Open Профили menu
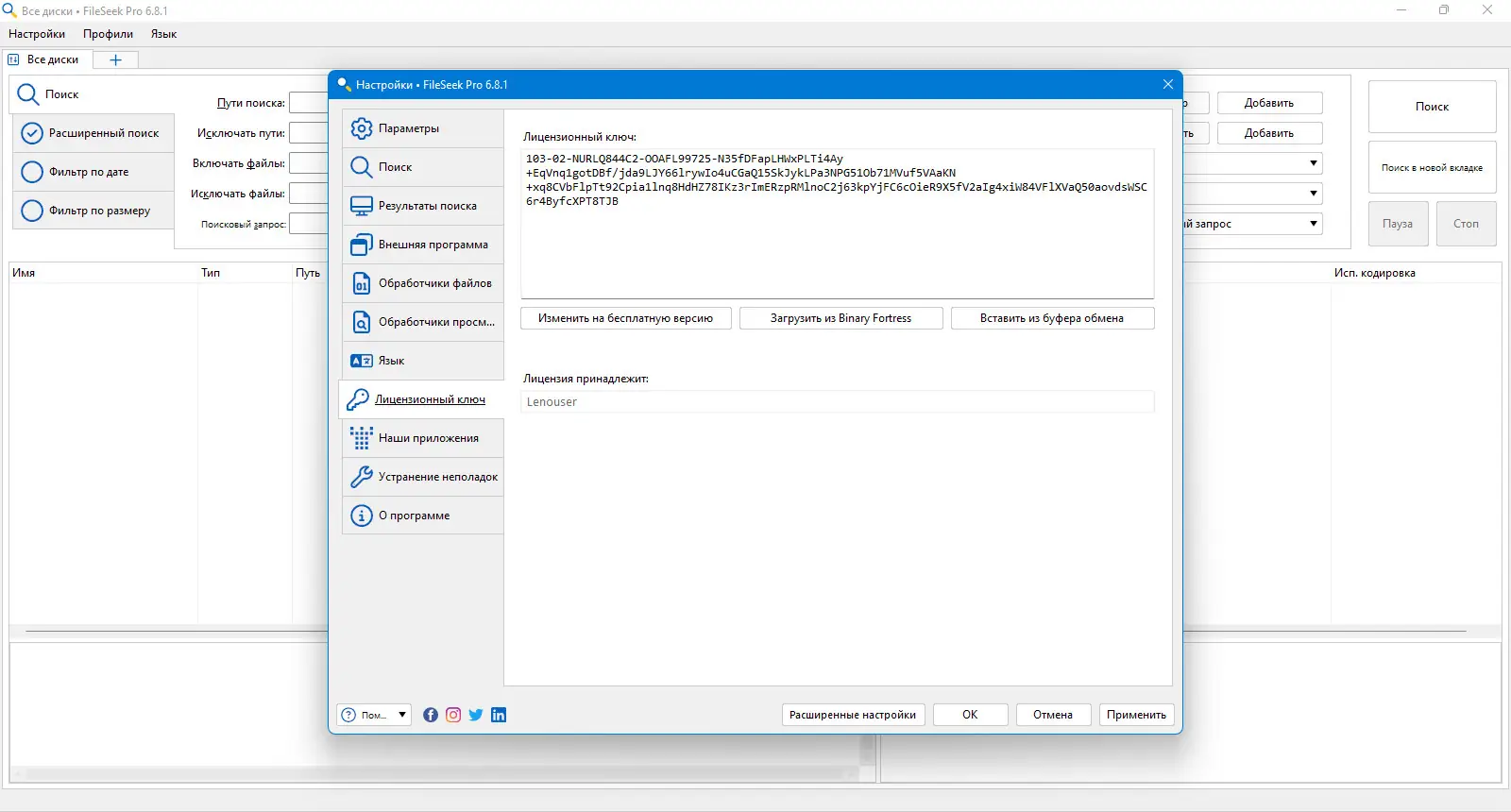The width and height of the screenshot is (1511, 812). click(x=108, y=34)
